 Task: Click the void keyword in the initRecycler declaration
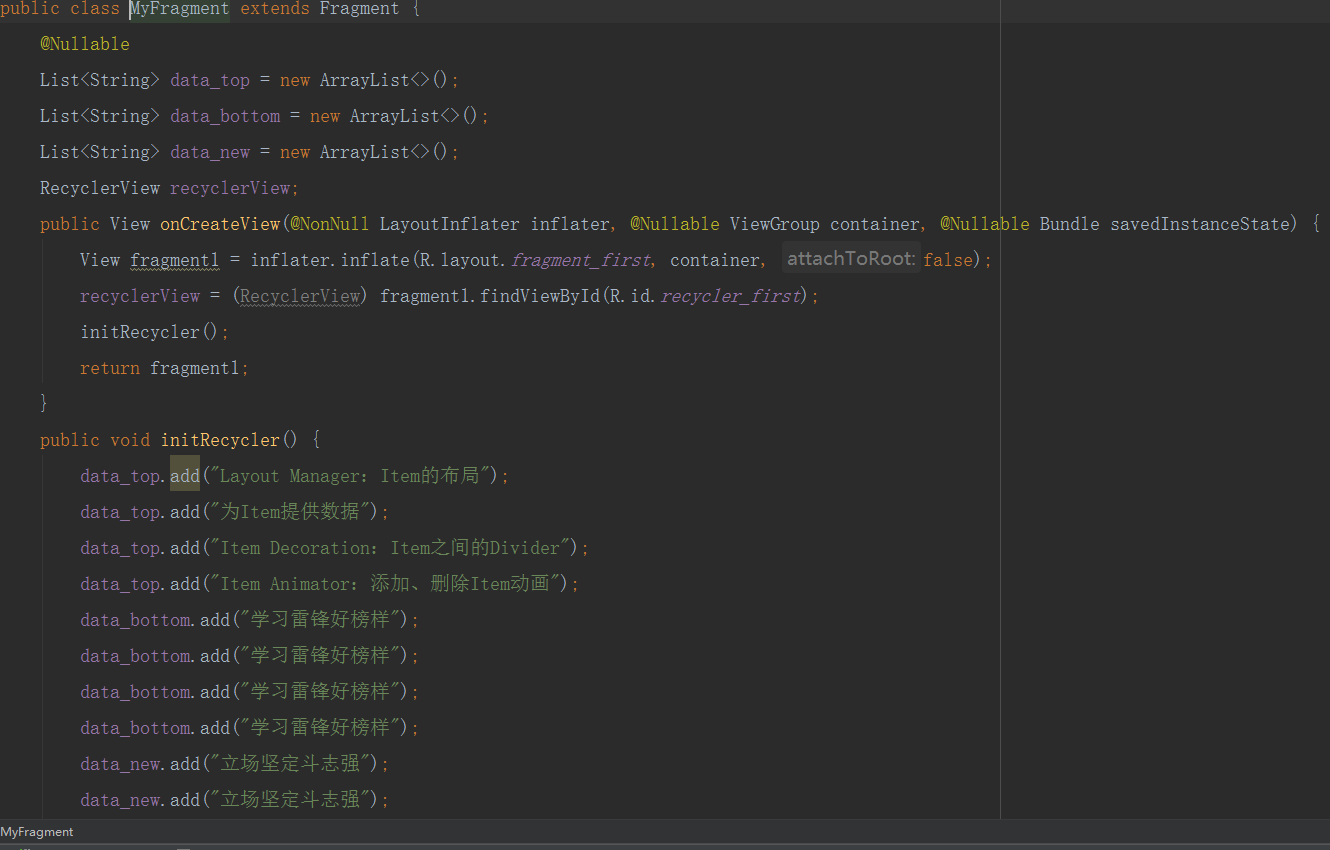click(x=130, y=440)
